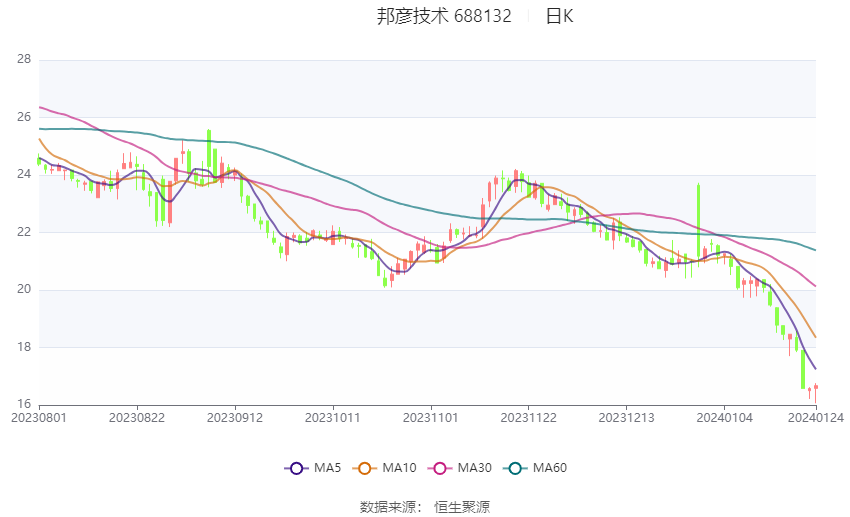850x517 pixels.
Task: Click the x-axis date label 20240124
Action: click(x=816, y=418)
